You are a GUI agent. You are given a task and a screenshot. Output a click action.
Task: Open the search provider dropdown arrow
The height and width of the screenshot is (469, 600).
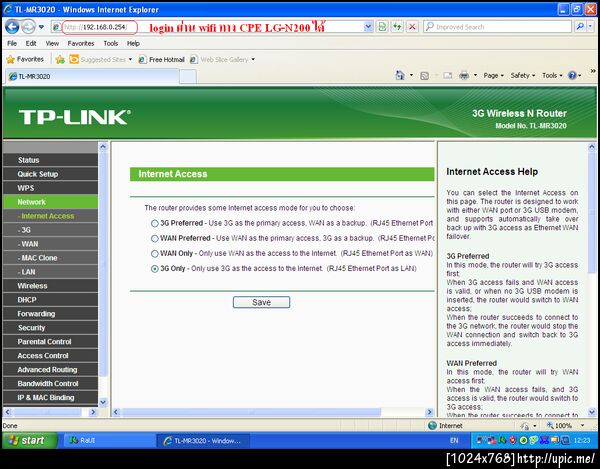click(590, 27)
